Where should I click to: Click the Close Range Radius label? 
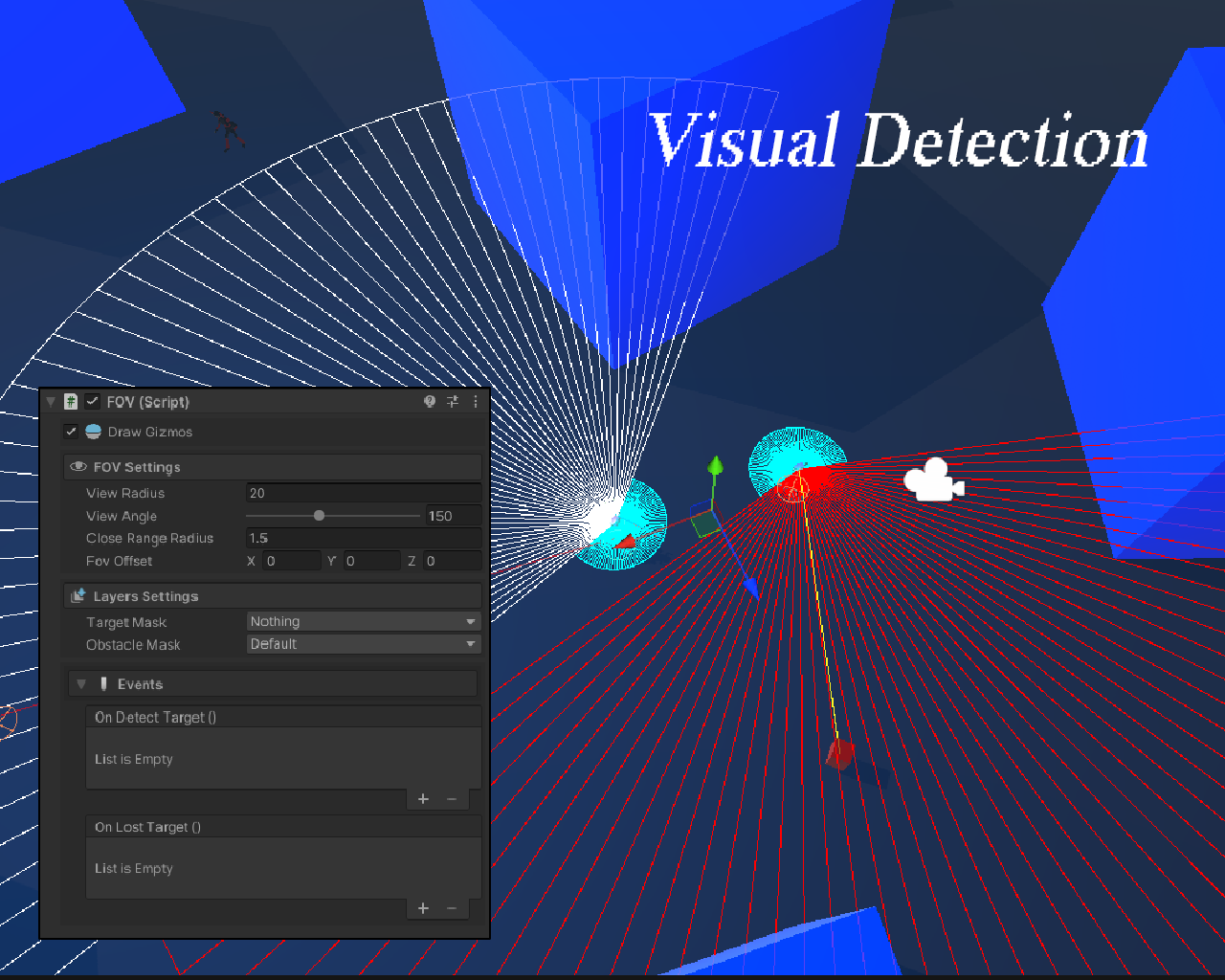(150, 538)
